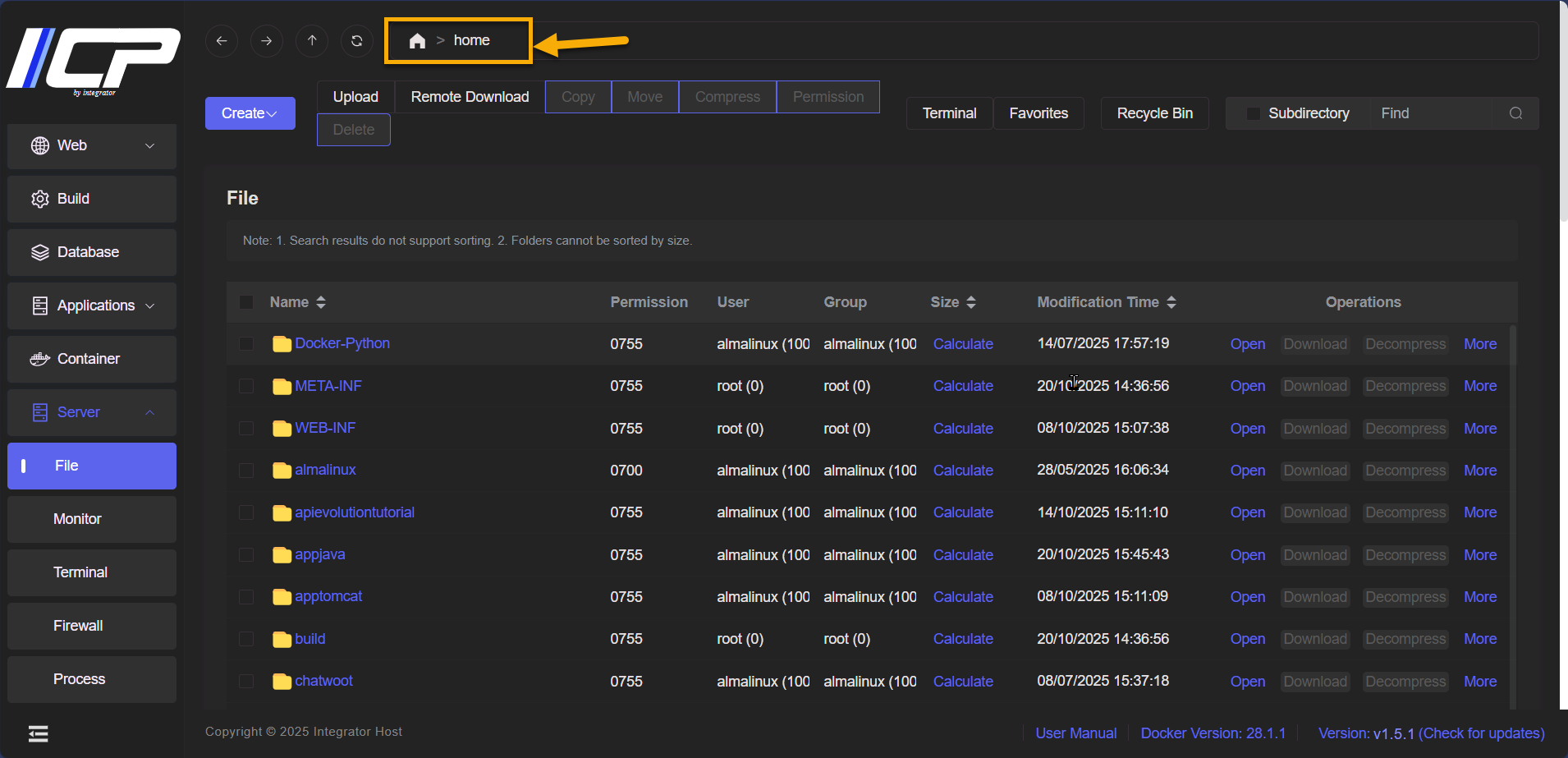The image size is (1568, 758).
Task: Refresh the file list
Action: pyautogui.click(x=357, y=40)
